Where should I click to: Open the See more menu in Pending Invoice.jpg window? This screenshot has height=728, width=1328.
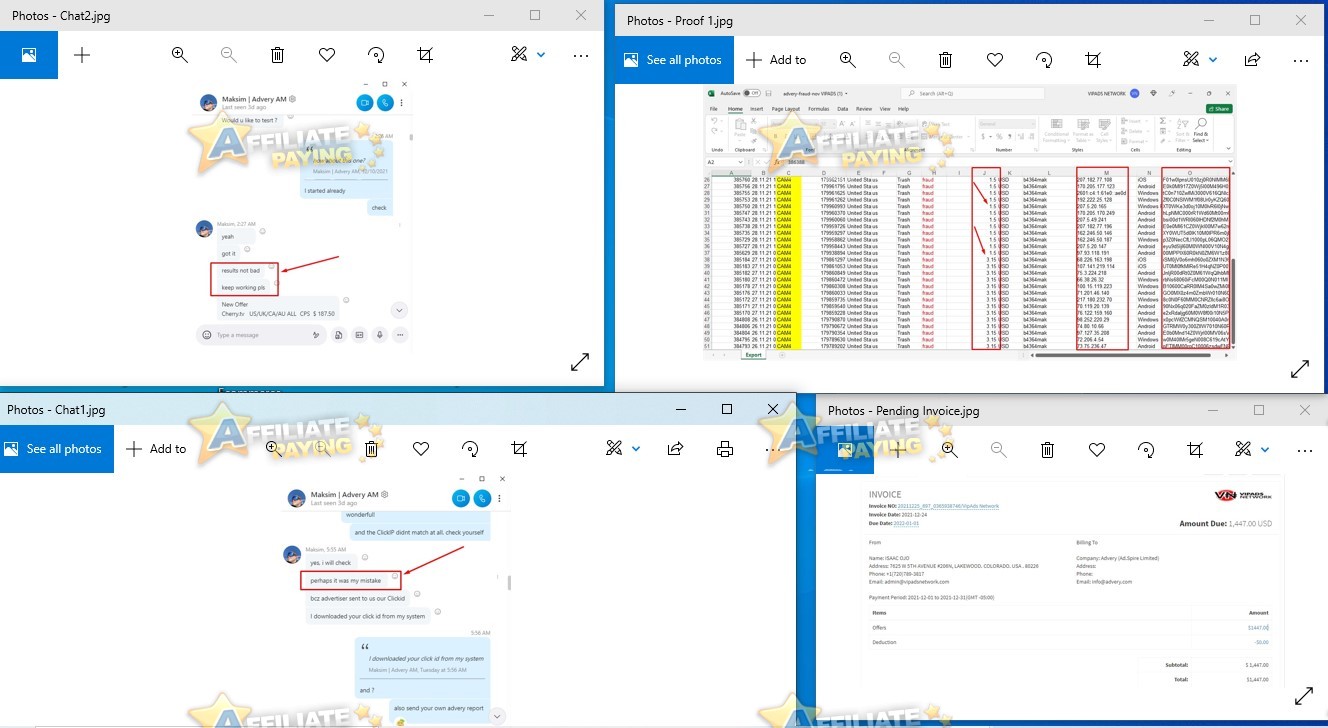click(x=1305, y=450)
